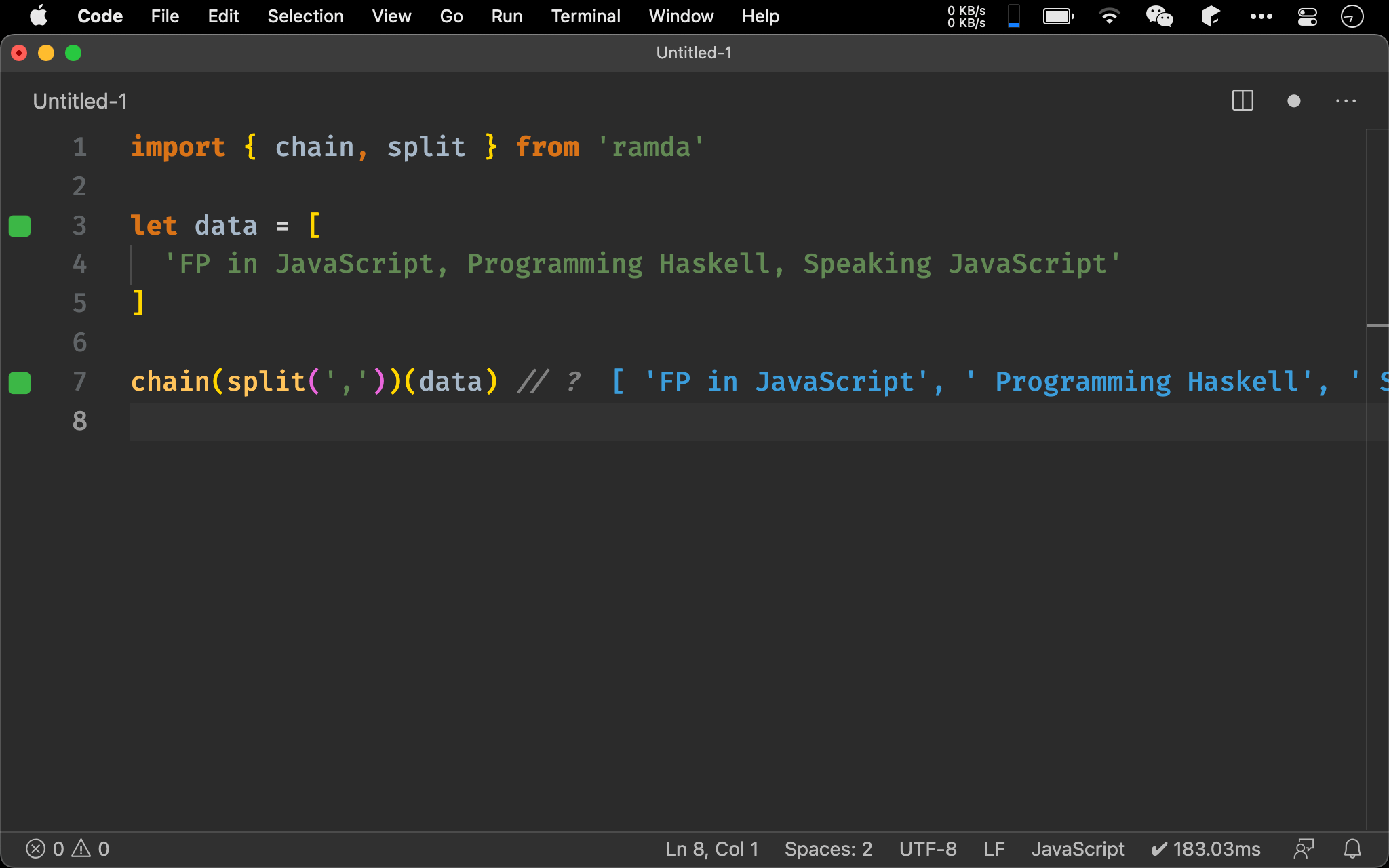Change file encoding via UTF-8

928,849
